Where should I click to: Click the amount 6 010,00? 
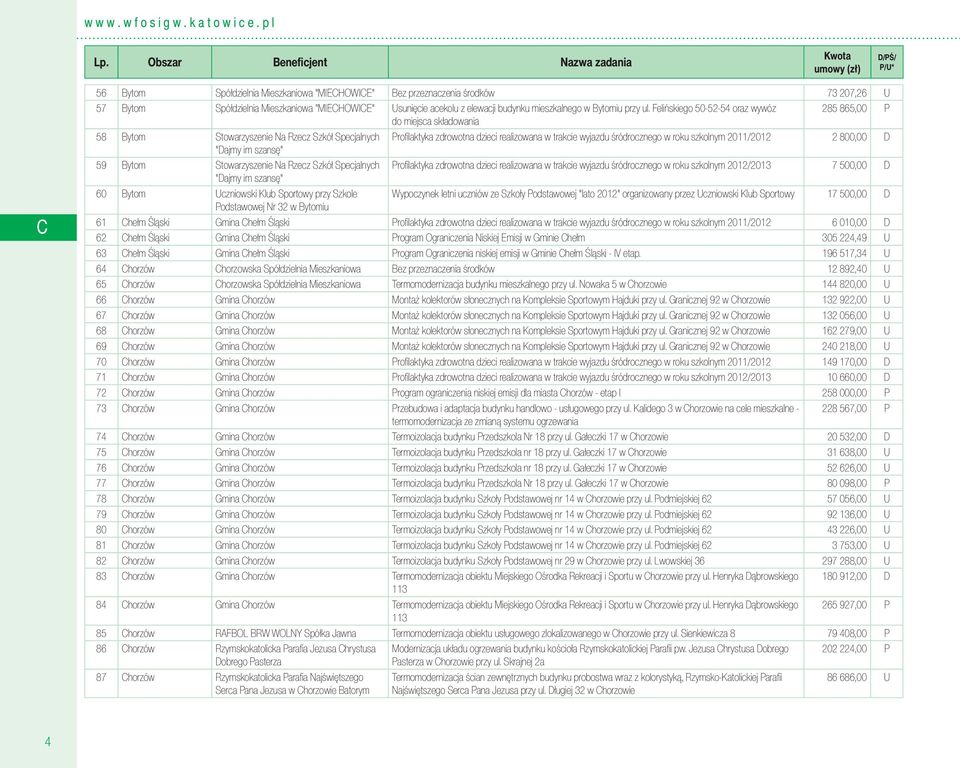click(849, 222)
